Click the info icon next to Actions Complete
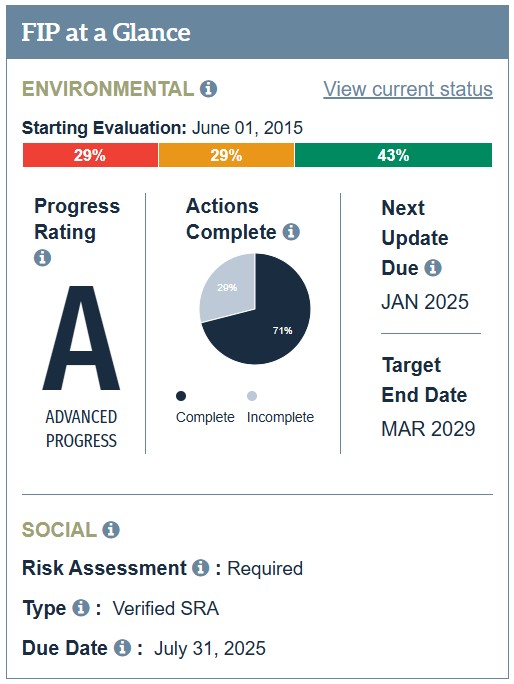The width and height of the screenshot is (514, 684). [291, 232]
